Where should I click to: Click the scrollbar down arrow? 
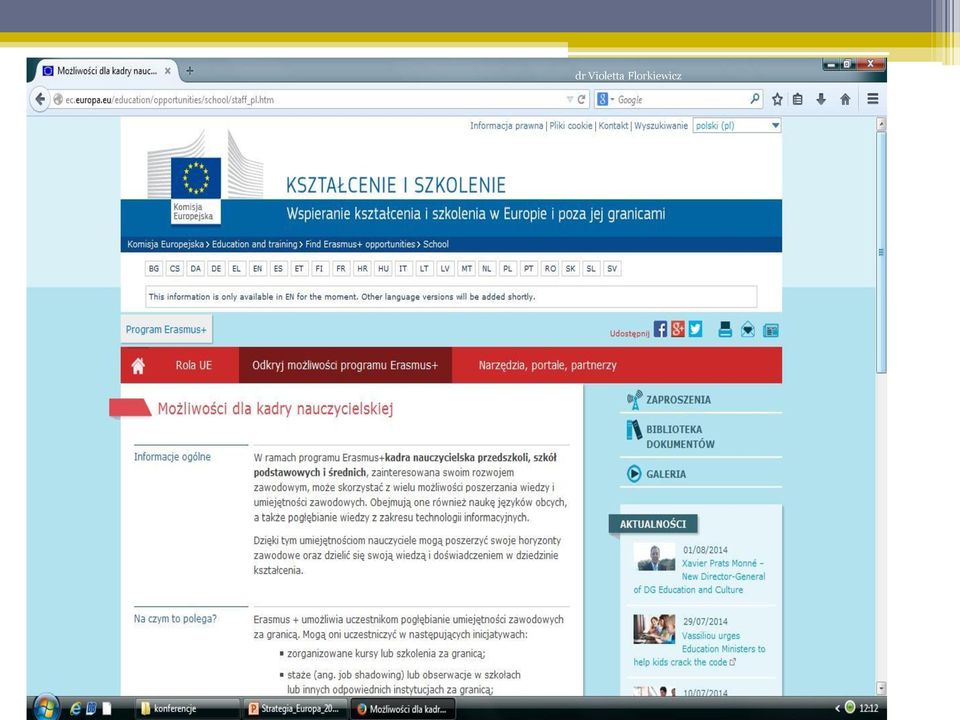point(881,688)
